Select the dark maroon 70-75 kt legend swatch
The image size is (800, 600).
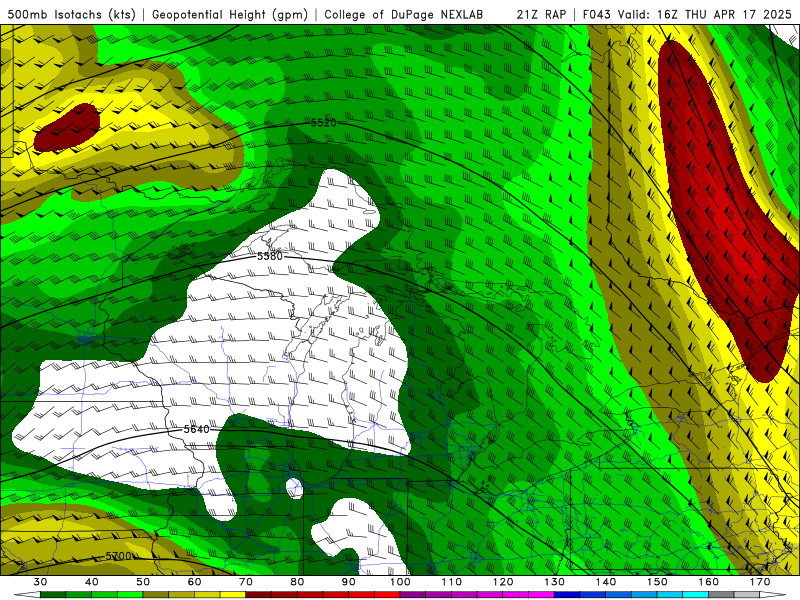[x=259, y=595]
